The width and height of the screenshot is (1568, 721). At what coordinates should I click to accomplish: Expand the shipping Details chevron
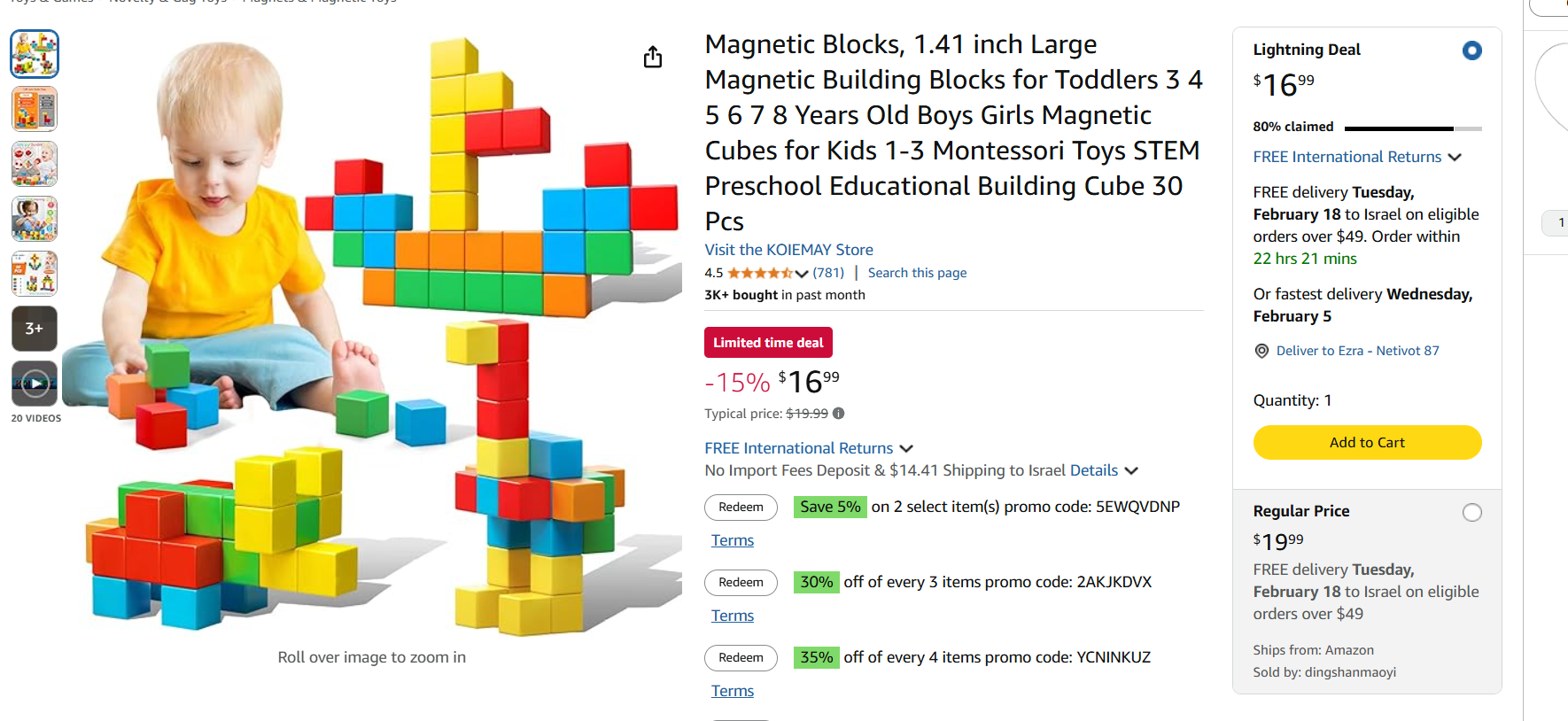point(1131,471)
